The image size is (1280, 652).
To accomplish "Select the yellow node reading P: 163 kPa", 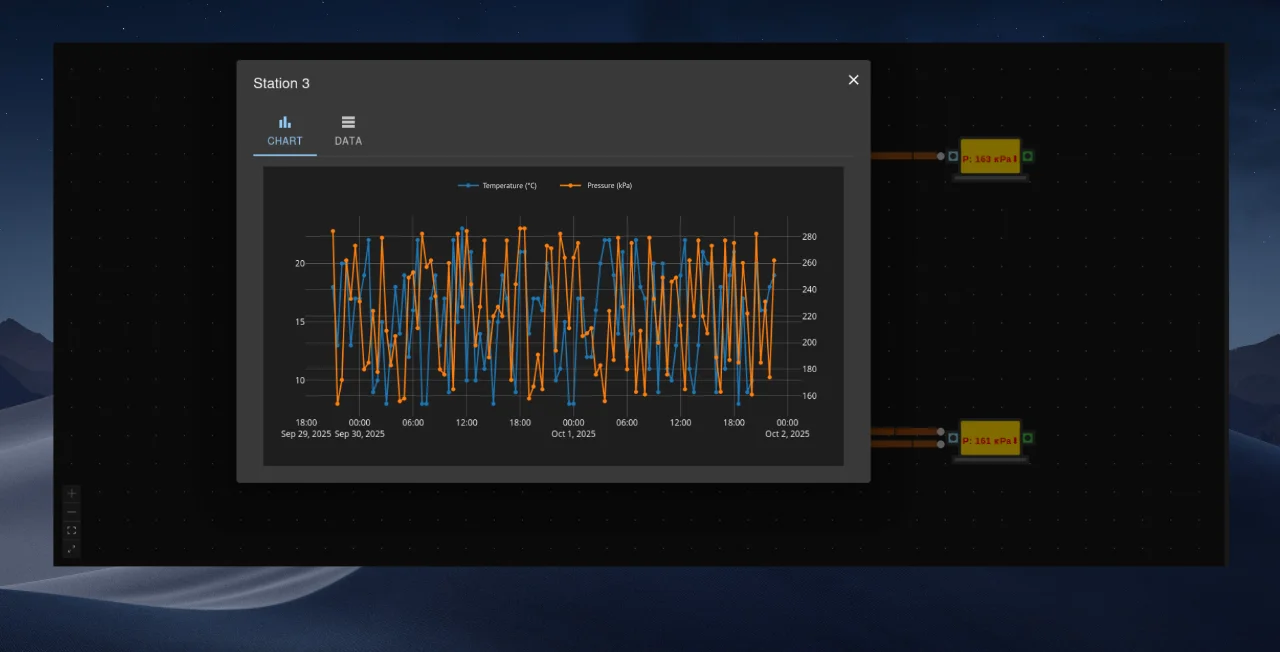I will (x=990, y=157).
